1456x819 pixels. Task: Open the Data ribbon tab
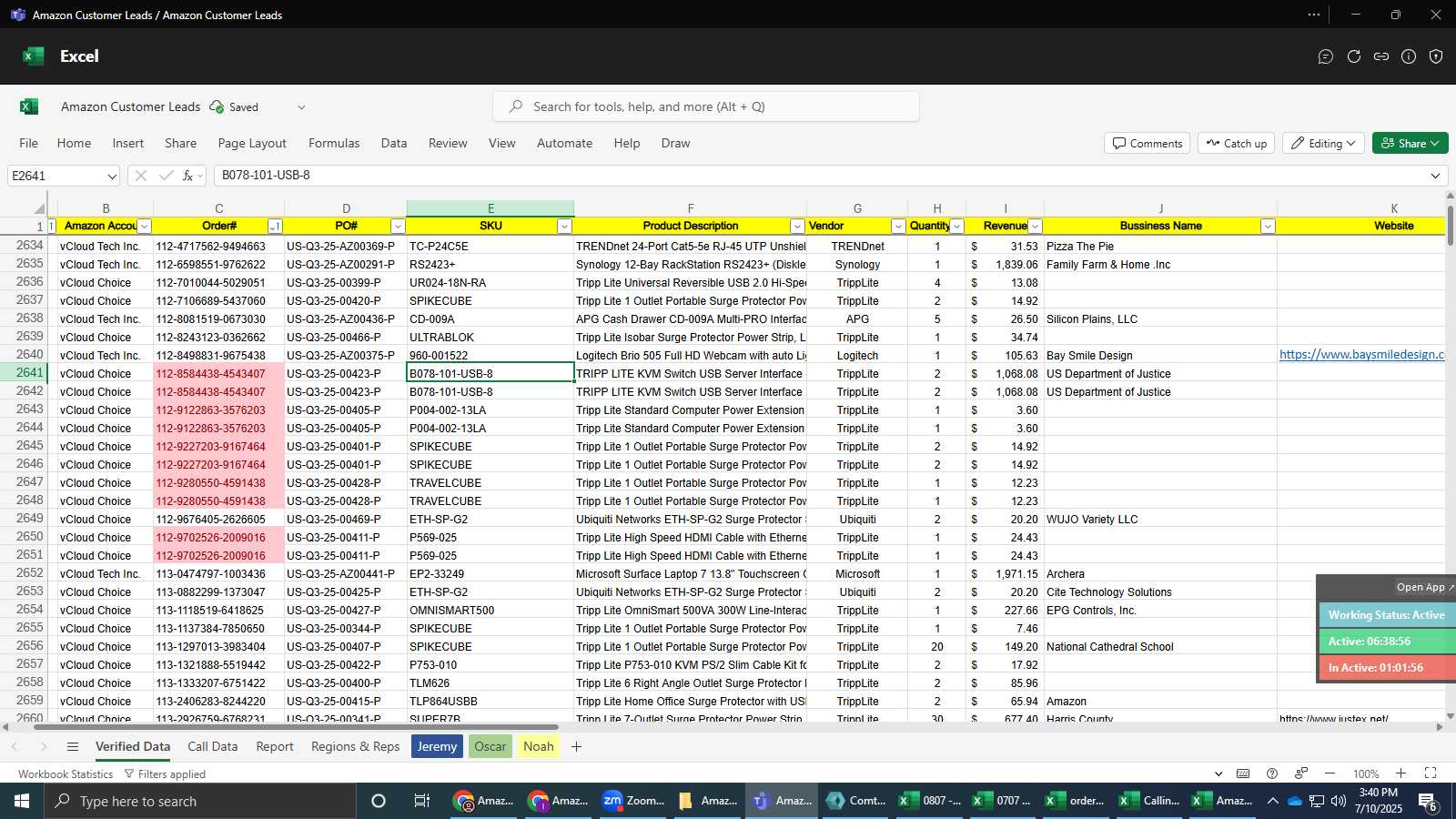pos(394,144)
